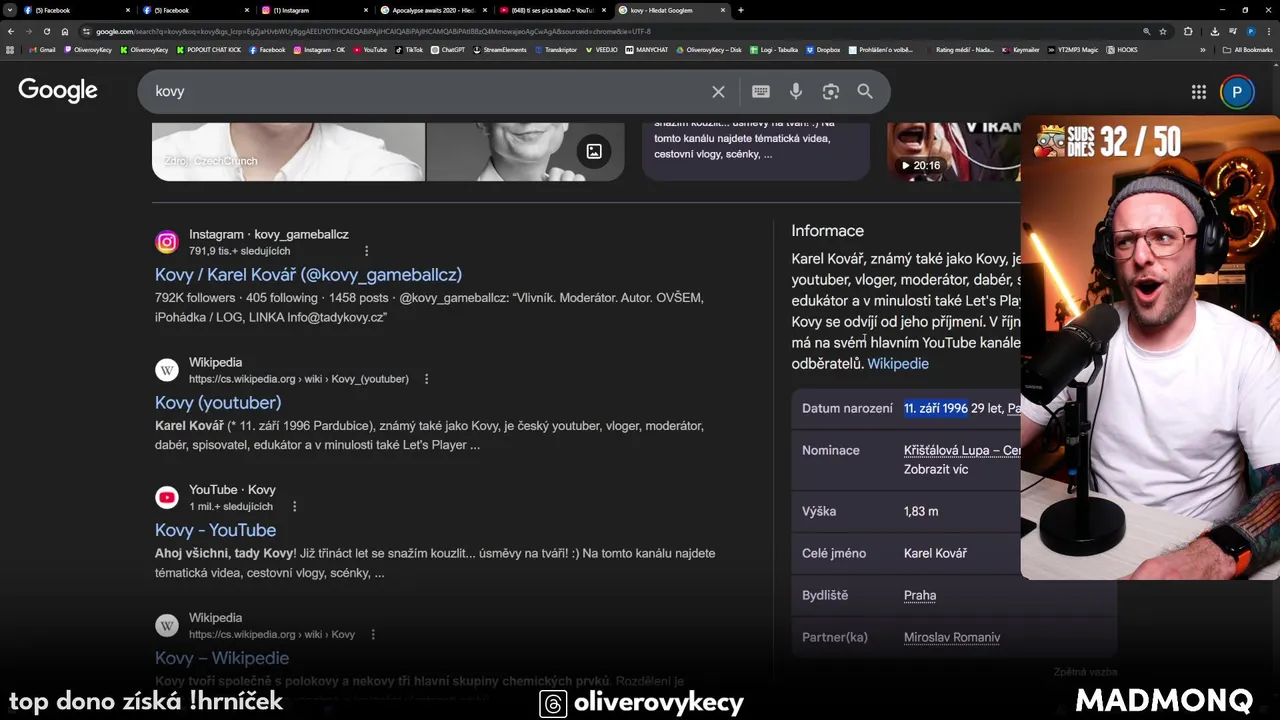Click the browser address bar URL
Screen dimensions: 1280x720
(372, 31)
